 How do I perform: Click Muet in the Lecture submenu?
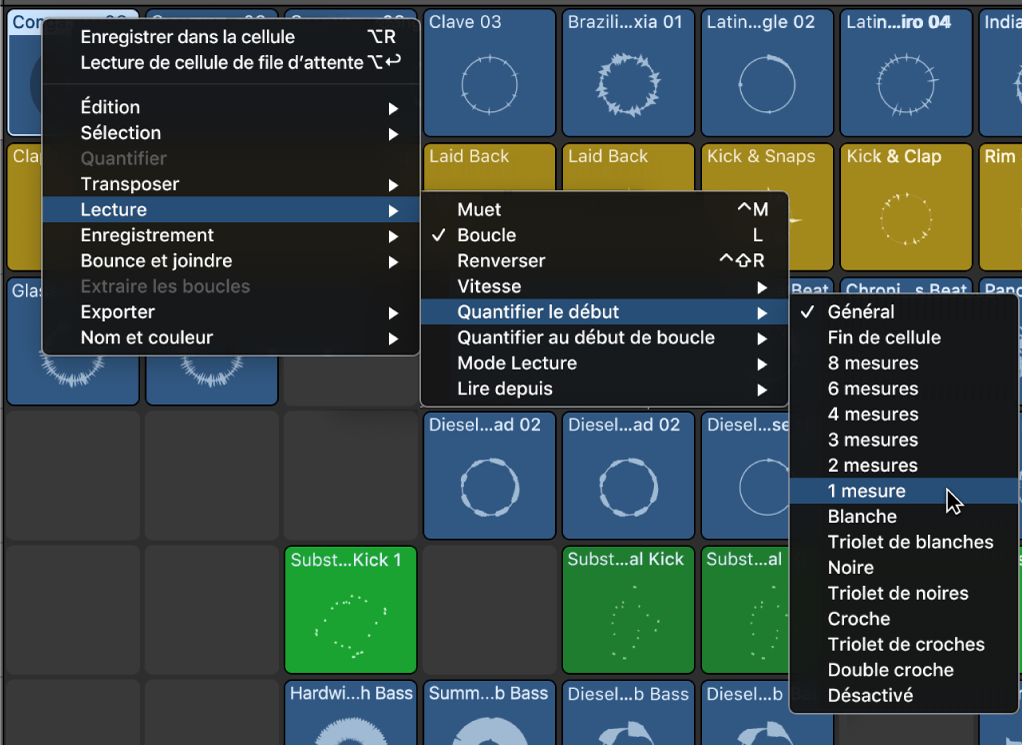(479, 209)
